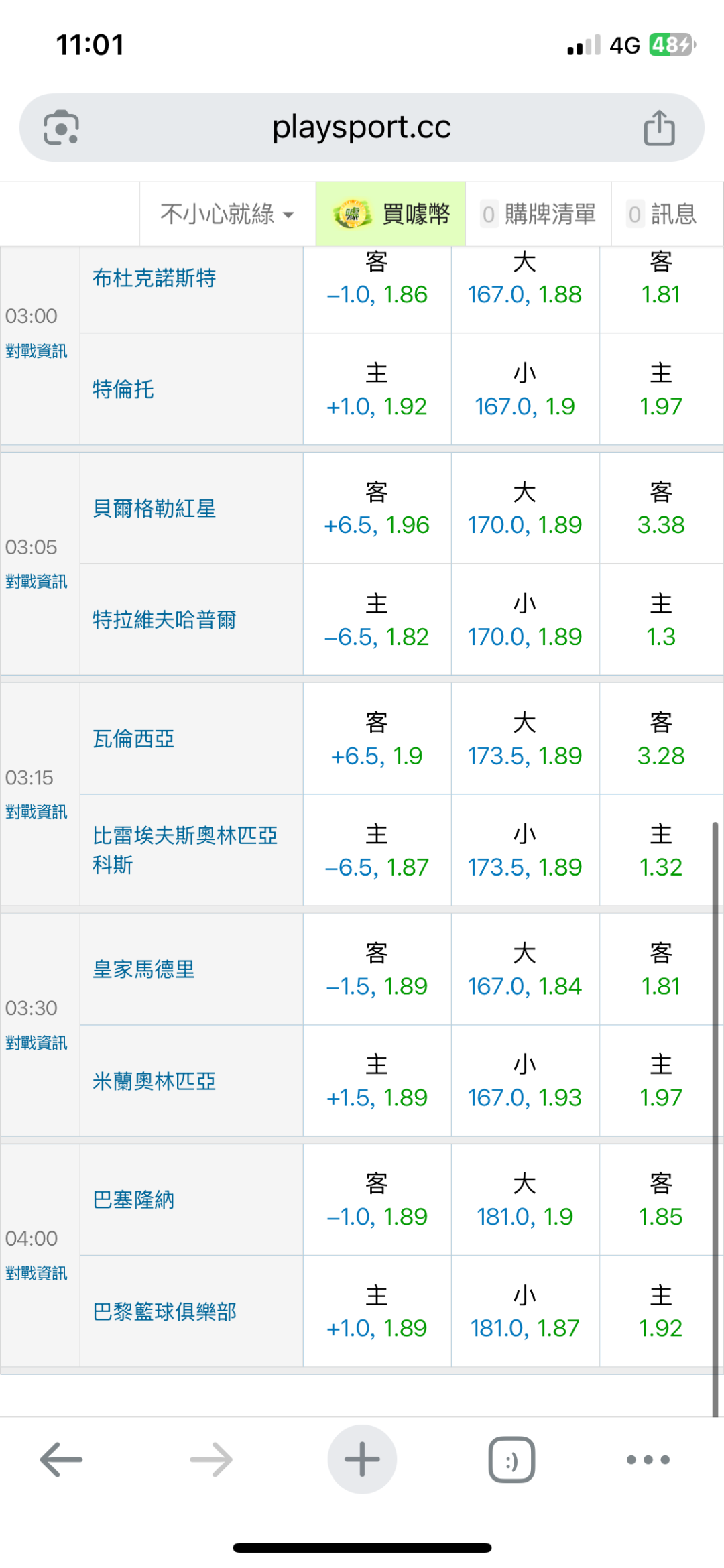Screen dimensions: 724x1568
Task: Open a new tab with plus button
Action: point(362,1459)
